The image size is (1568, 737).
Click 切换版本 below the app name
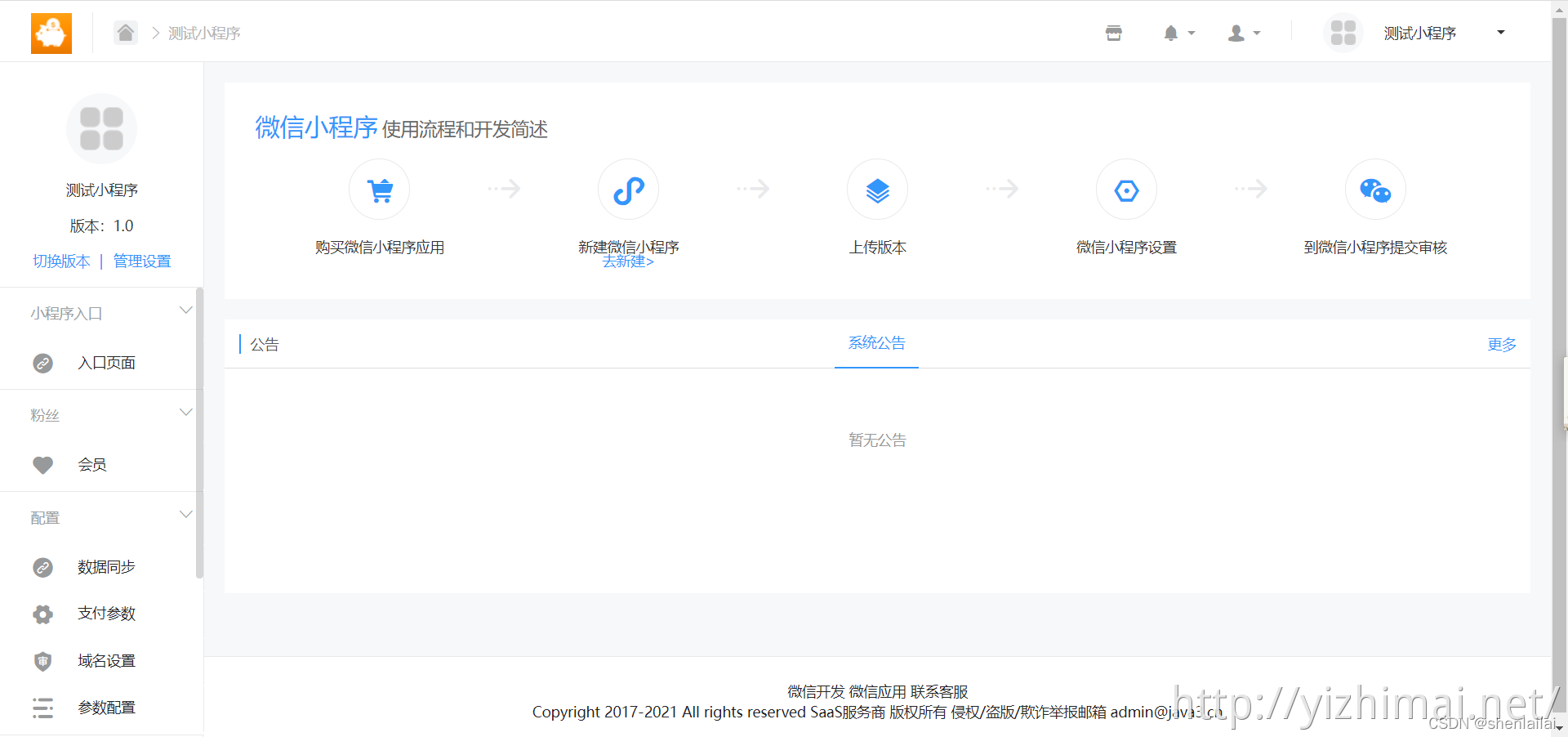tap(61, 261)
